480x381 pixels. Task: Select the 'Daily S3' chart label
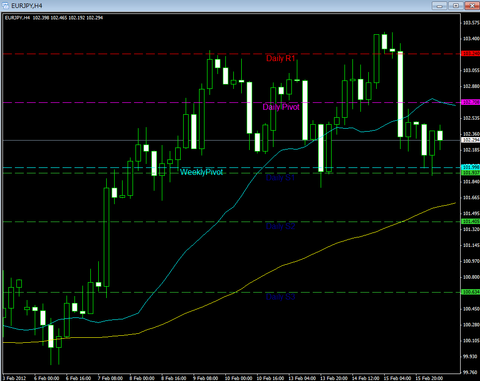point(281,297)
